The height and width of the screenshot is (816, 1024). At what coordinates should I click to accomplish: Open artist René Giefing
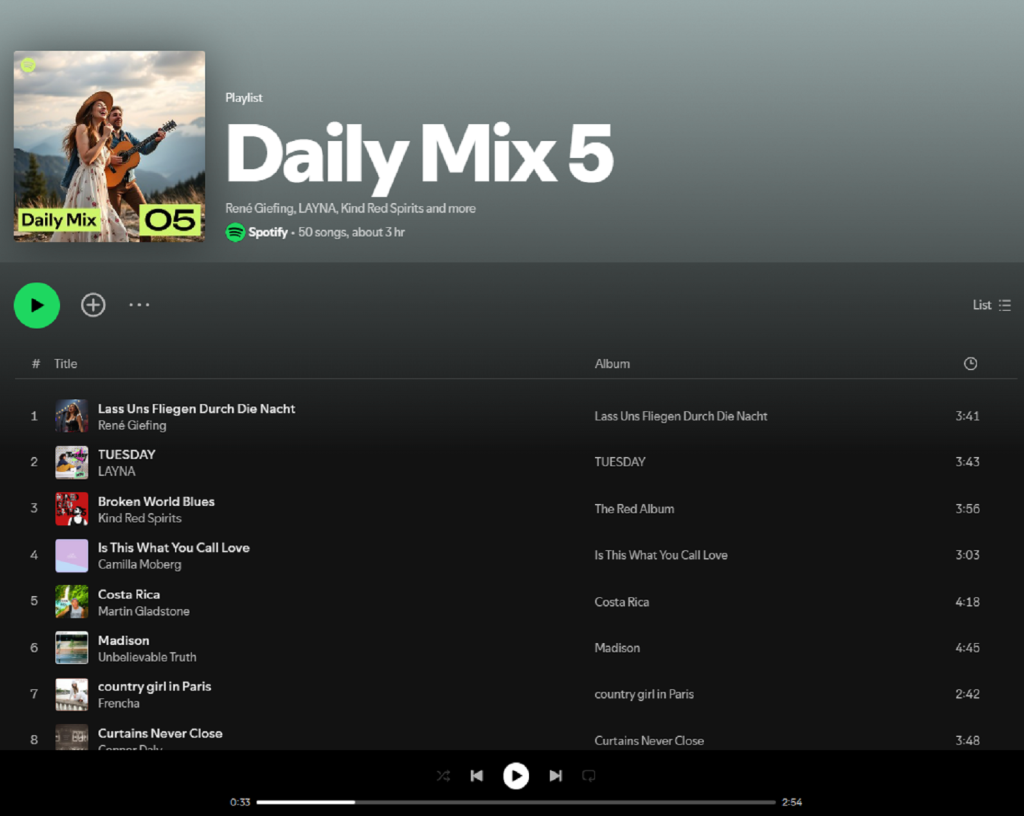coord(132,426)
